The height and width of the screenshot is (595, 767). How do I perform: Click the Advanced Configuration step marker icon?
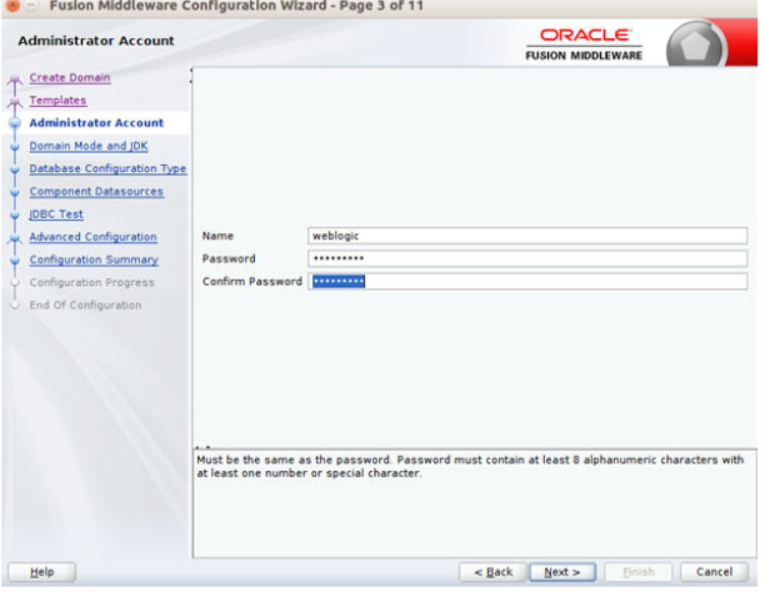click(15, 239)
